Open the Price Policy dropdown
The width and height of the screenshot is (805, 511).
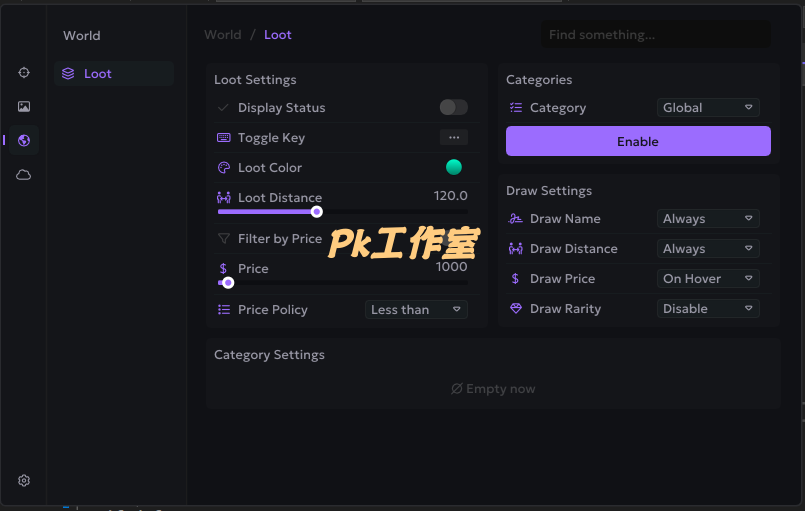(x=416, y=309)
